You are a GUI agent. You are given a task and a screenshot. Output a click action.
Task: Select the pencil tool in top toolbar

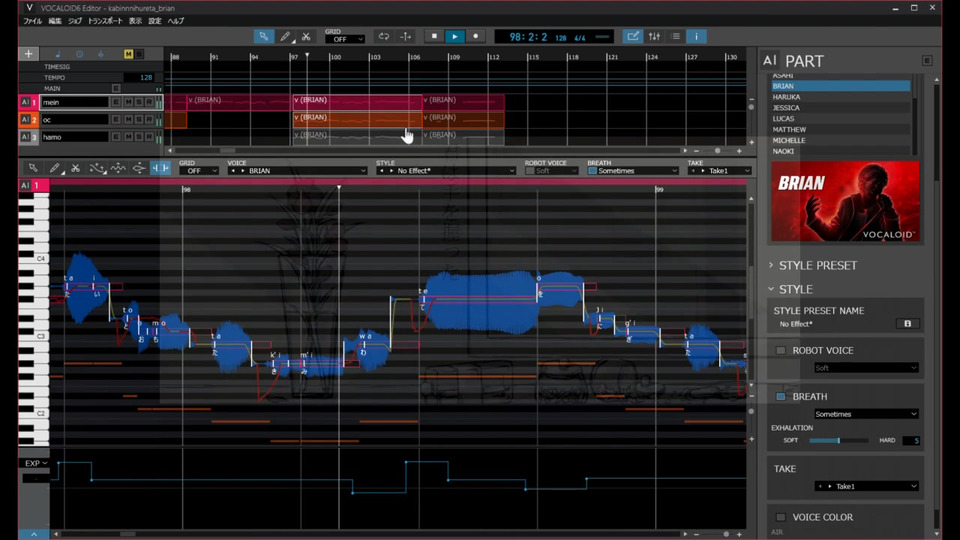[285, 37]
